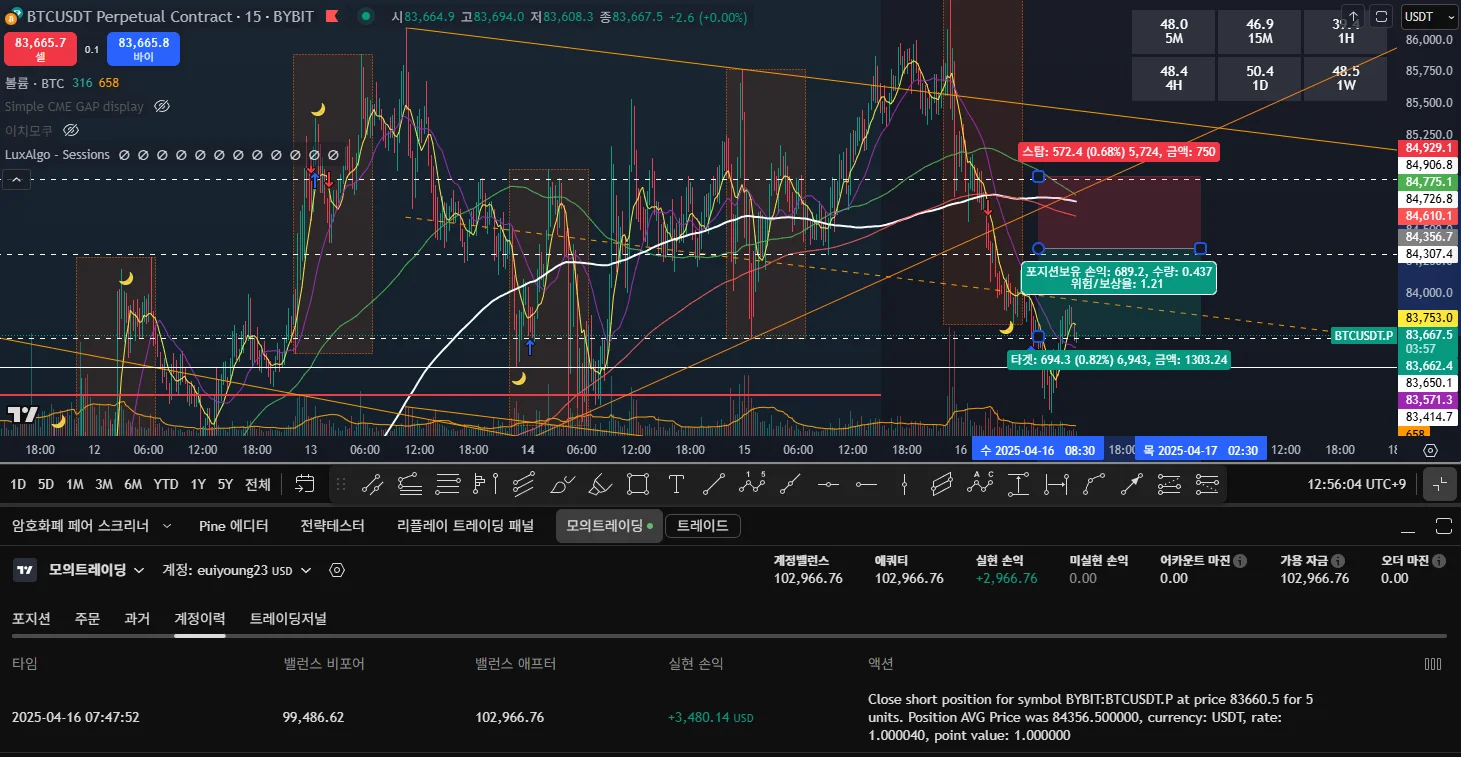Screen dimensions: 1461x757
Task: Select the brush drawing tool
Action: click(x=562, y=485)
